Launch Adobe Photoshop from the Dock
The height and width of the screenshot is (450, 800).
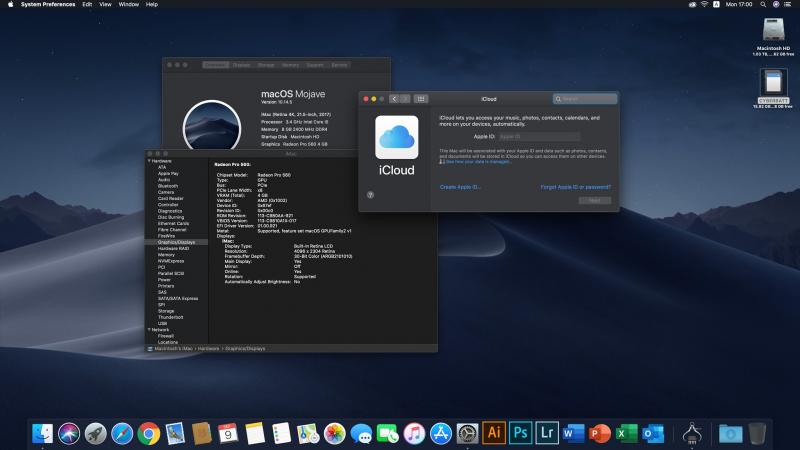click(520, 433)
